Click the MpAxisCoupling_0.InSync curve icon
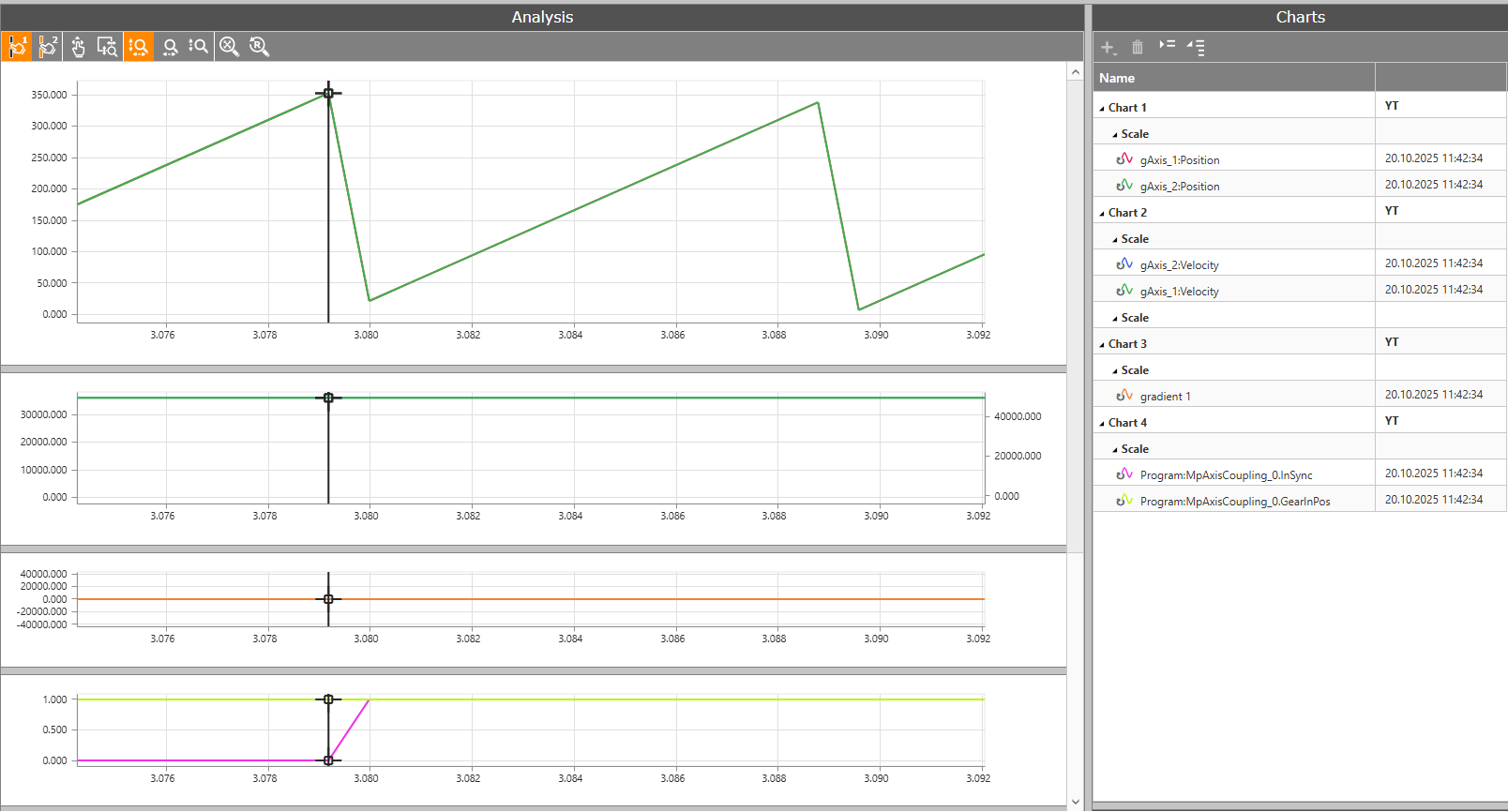The image size is (1508, 812). [x=1124, y=474]
